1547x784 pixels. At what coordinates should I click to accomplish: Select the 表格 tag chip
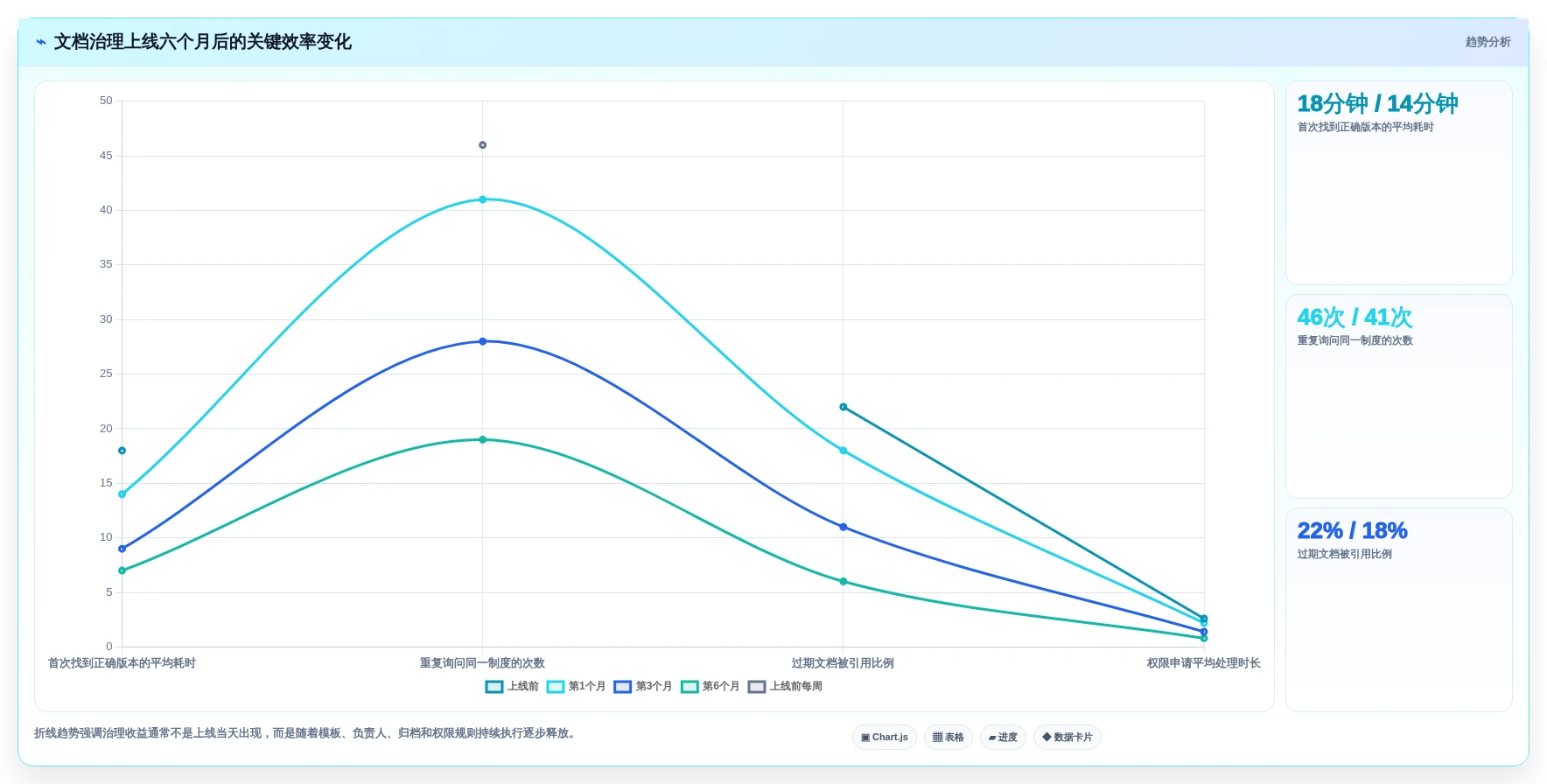[x=948, y=738]
